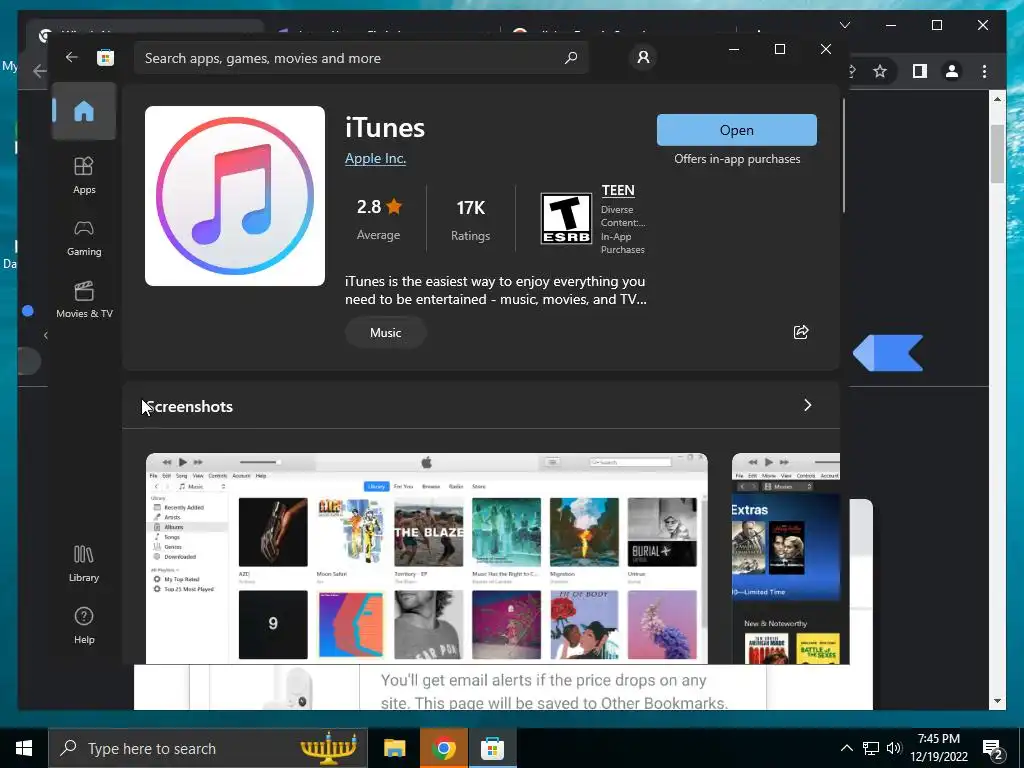Switch to Chrome on taskbar
The width and height of the screenshot is (1024, 768).
click(x=443, y=748)
